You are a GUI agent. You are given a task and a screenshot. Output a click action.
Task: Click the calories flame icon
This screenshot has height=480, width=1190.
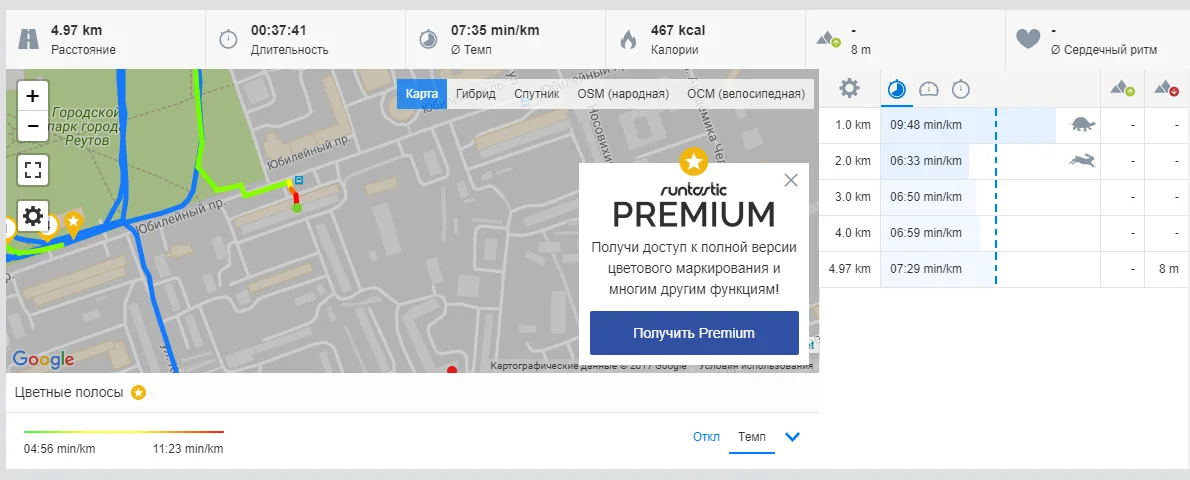628,39
